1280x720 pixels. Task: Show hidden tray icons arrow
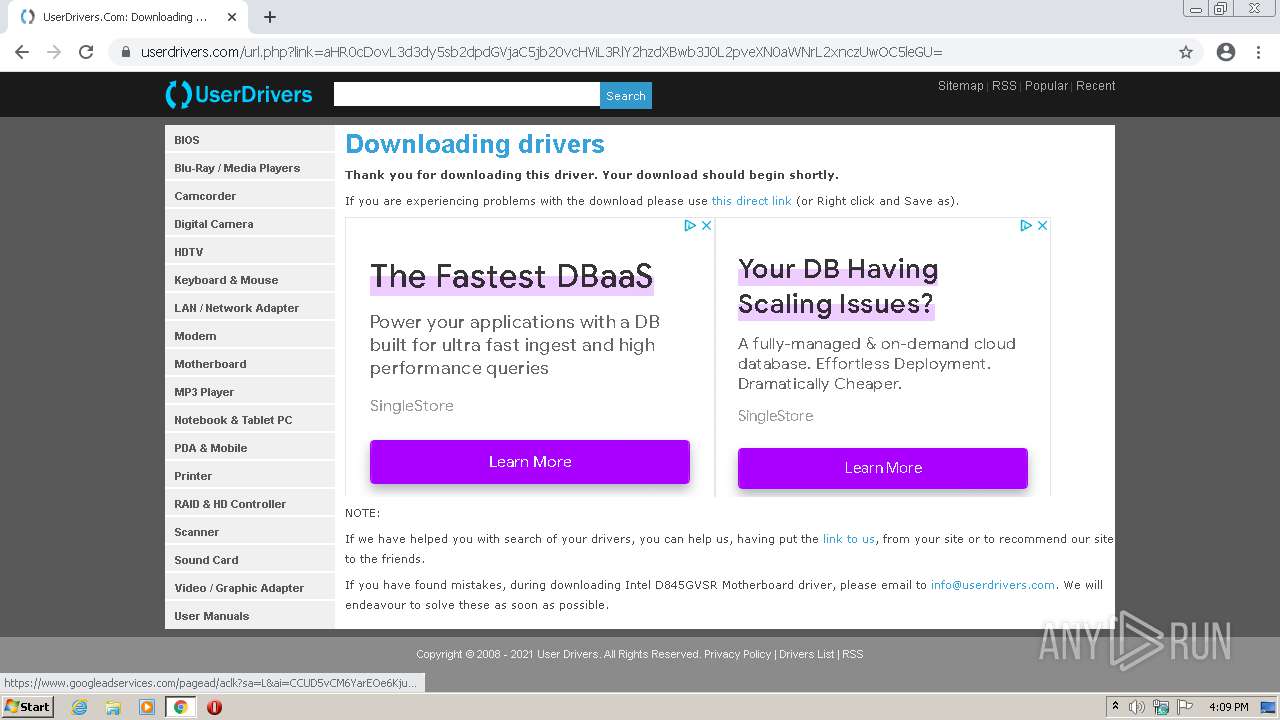(x=1115, y=707)
